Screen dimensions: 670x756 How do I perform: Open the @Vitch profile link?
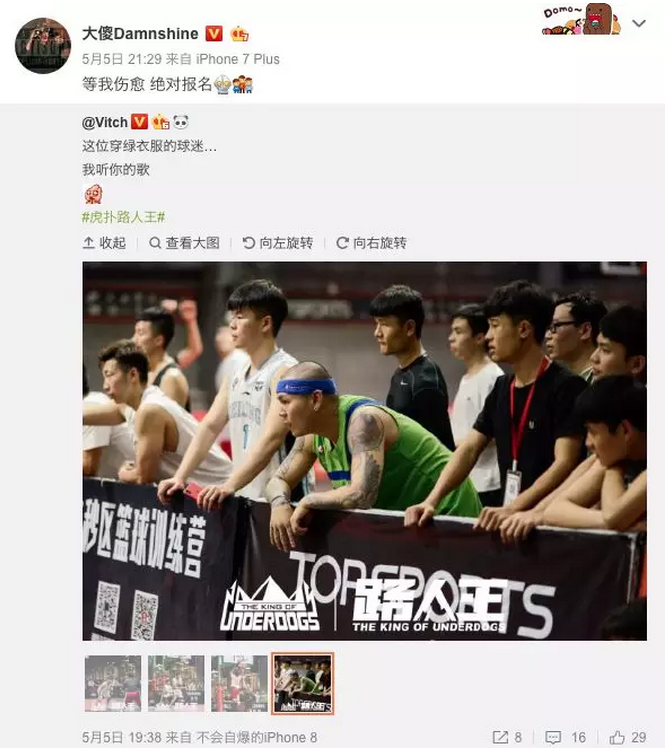click(105, 122)
